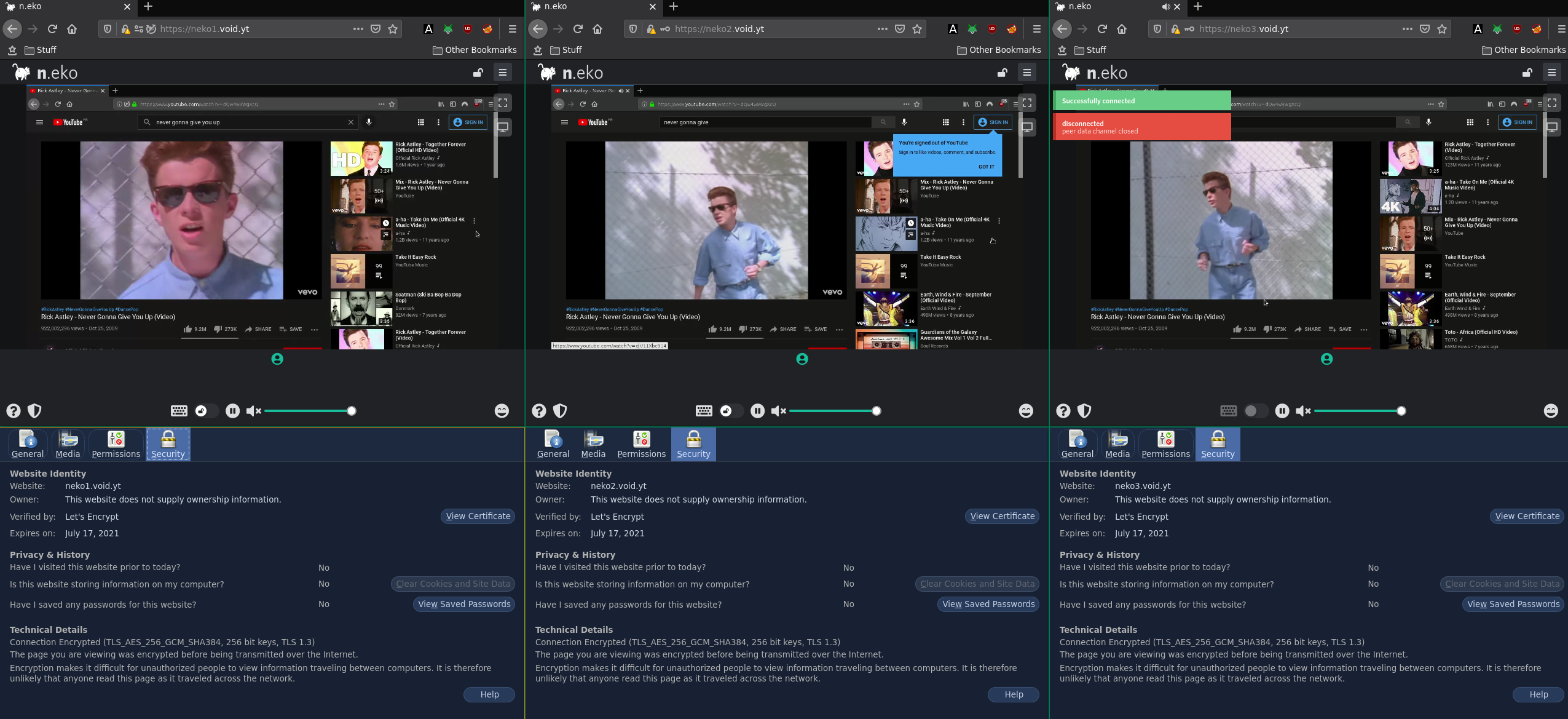Viewport: 1568px width, 719px height.
Task: Pause the stream in neko1 window
Action: tap(232, 411)
